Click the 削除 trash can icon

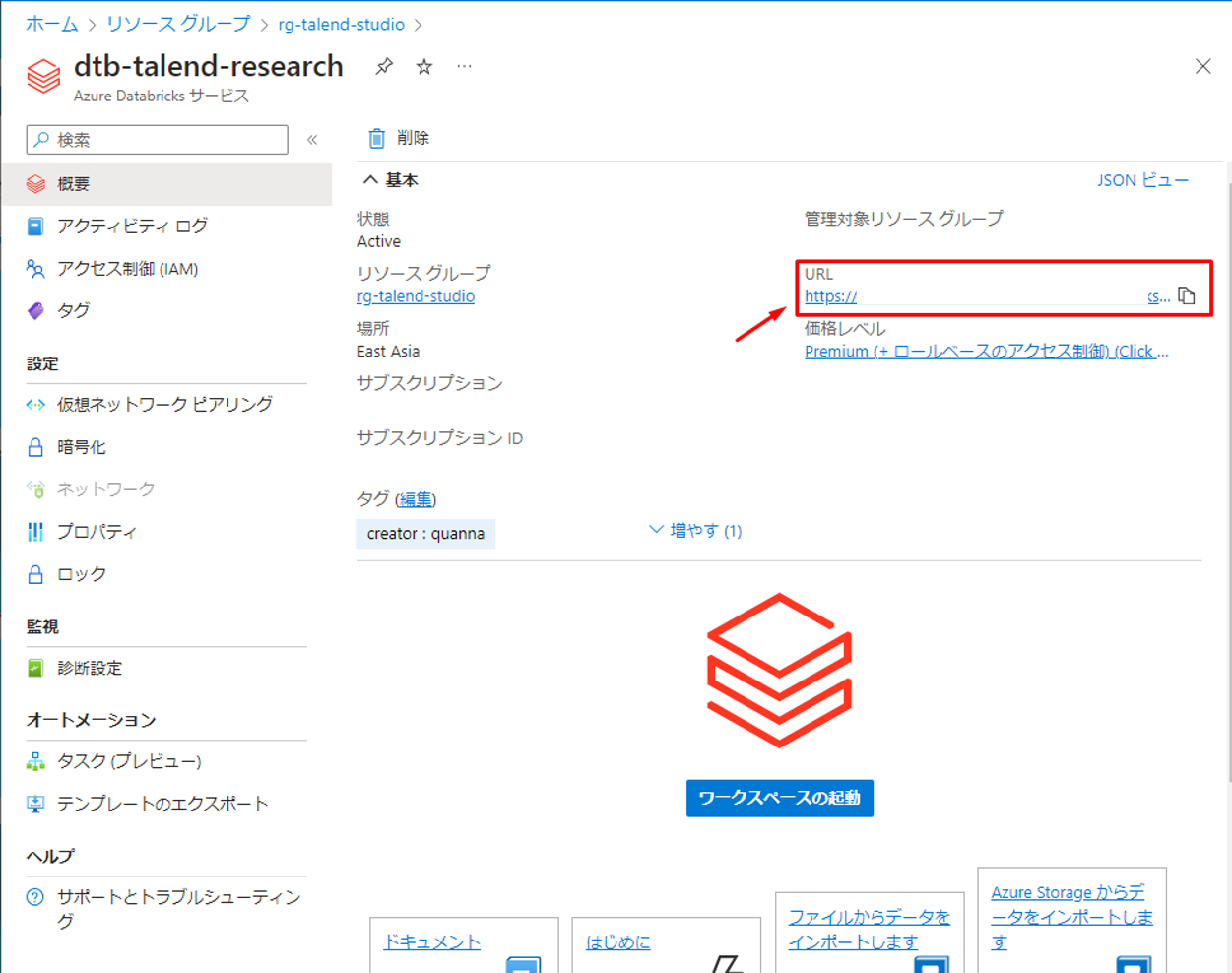pos(376,138)
